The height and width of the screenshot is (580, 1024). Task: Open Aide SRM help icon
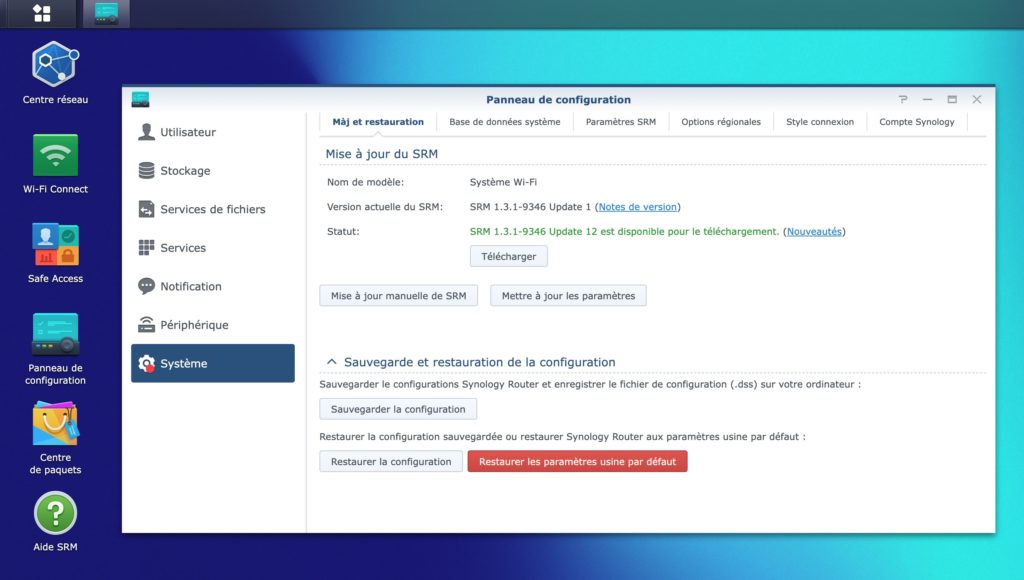click(55, 513)
